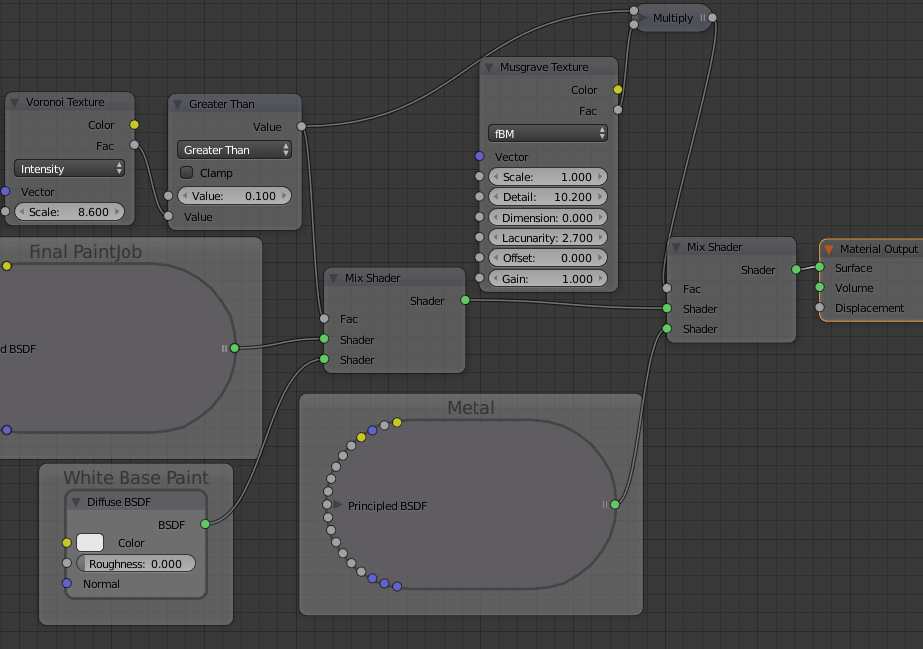923x649 pixels.
Task: Click the Diffuse BSDF Roughness slider
Action: point(135,564)
